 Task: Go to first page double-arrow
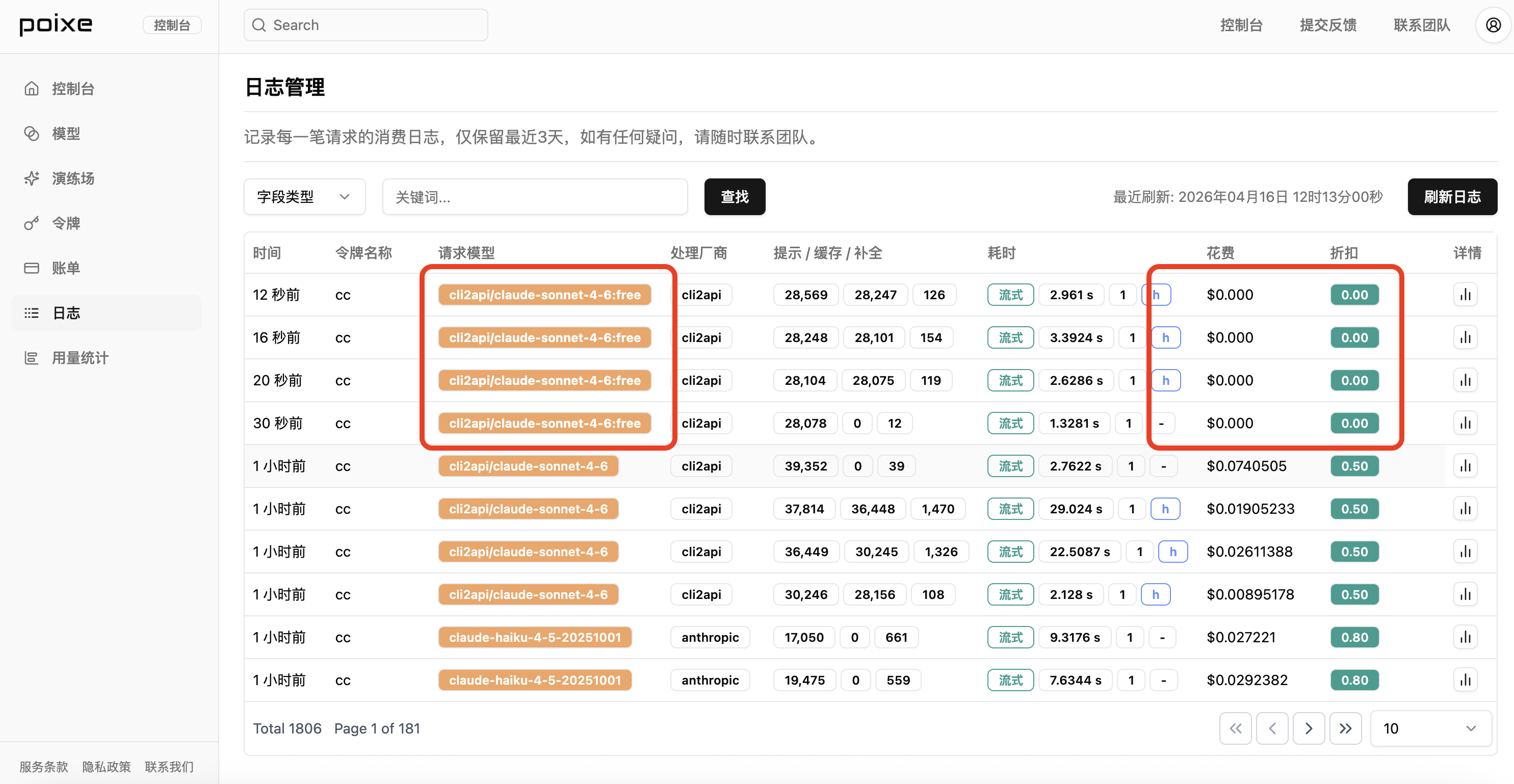click(1236, 728)
